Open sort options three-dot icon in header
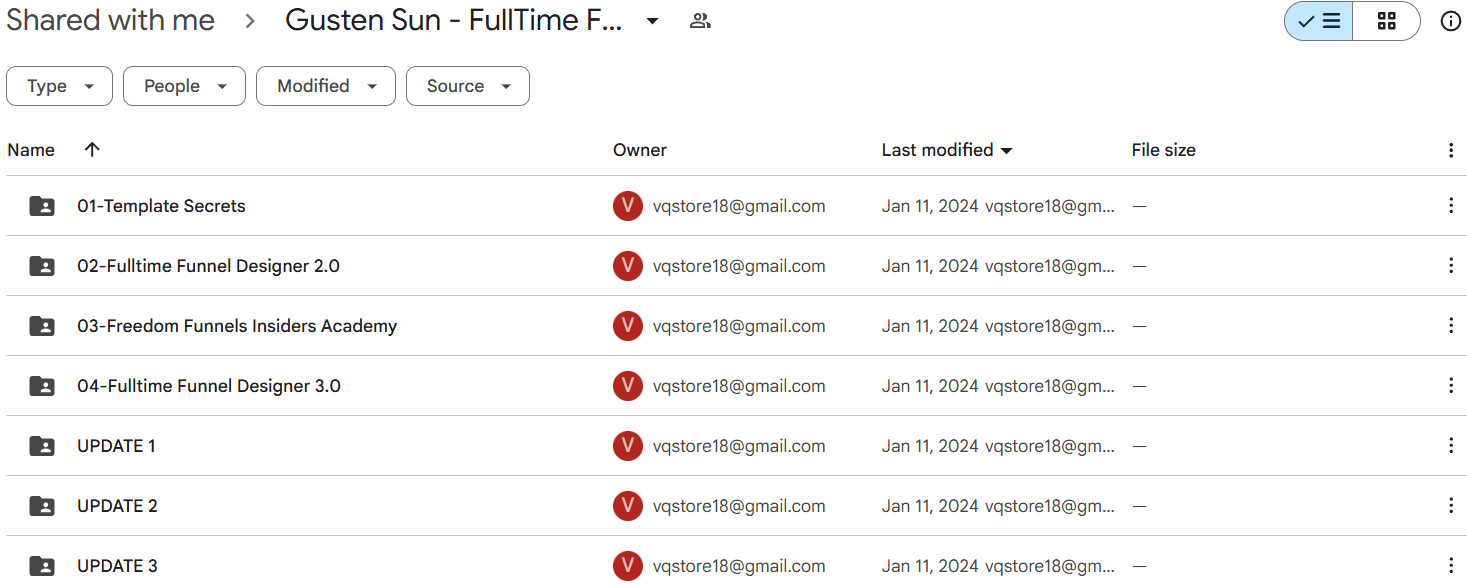 pyautogui.click(x=1450, y=150)
